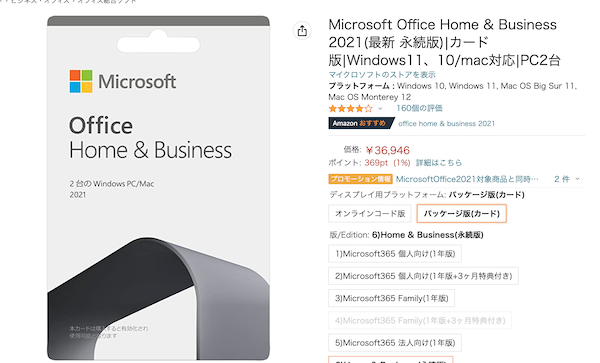Image resolution: width=600 pixels, height=363 pixels.
Task: Choose 1)Microsoft365 個人向け(1年版) edition
Action: pyautogui.click(x=395, y=254)
